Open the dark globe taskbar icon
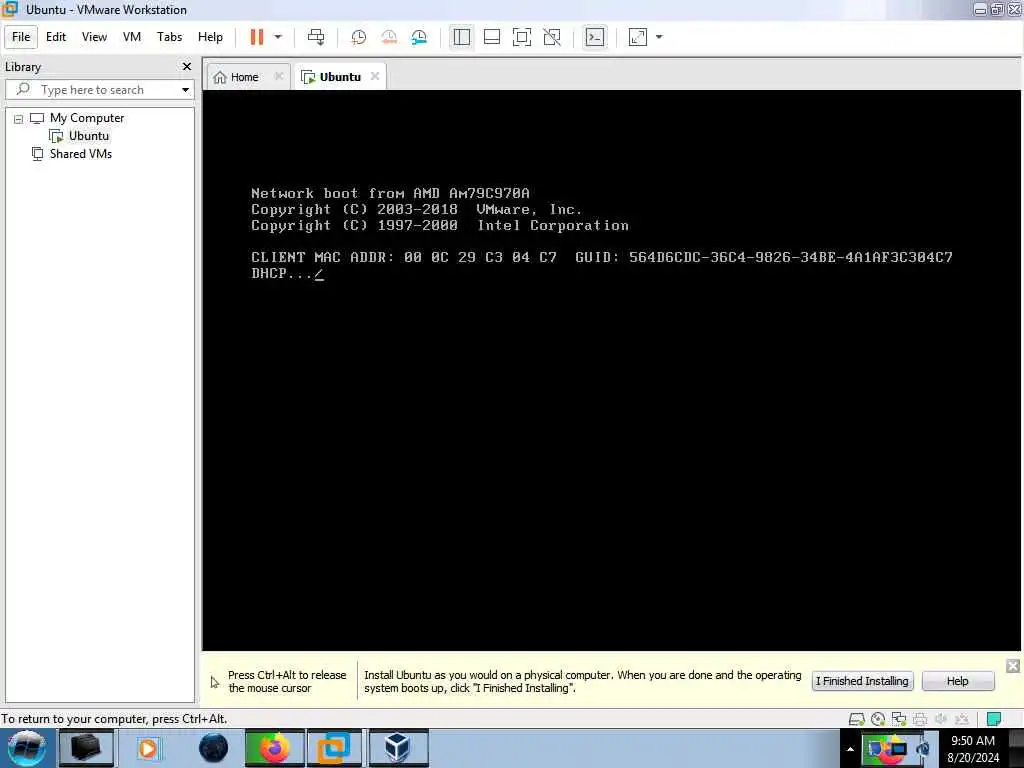The width and height of the screenshot is (1024, 768). coord(214,748)
